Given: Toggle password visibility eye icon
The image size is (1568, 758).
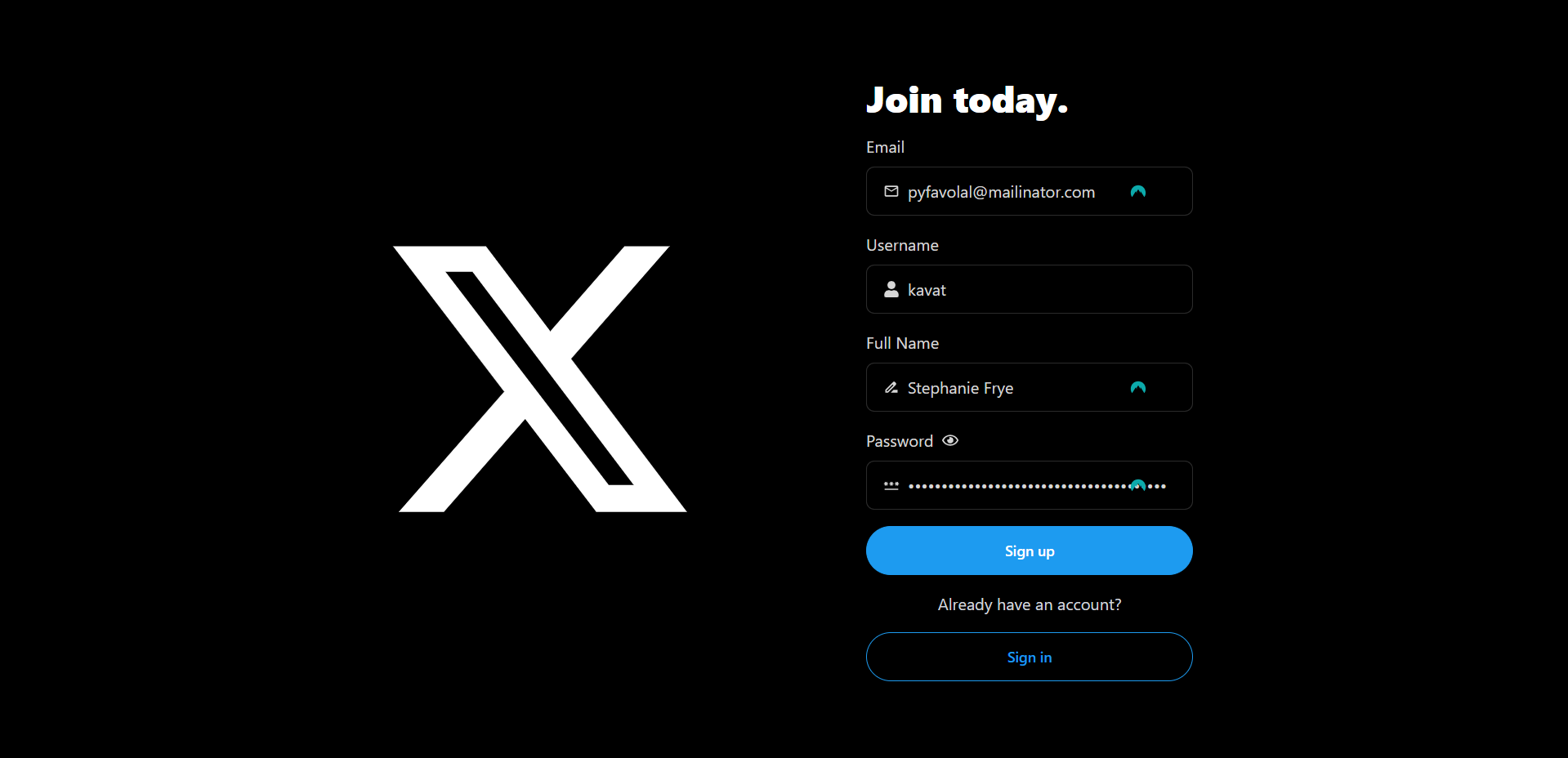Looking at the screenshot, I should (x=950, y=440).
